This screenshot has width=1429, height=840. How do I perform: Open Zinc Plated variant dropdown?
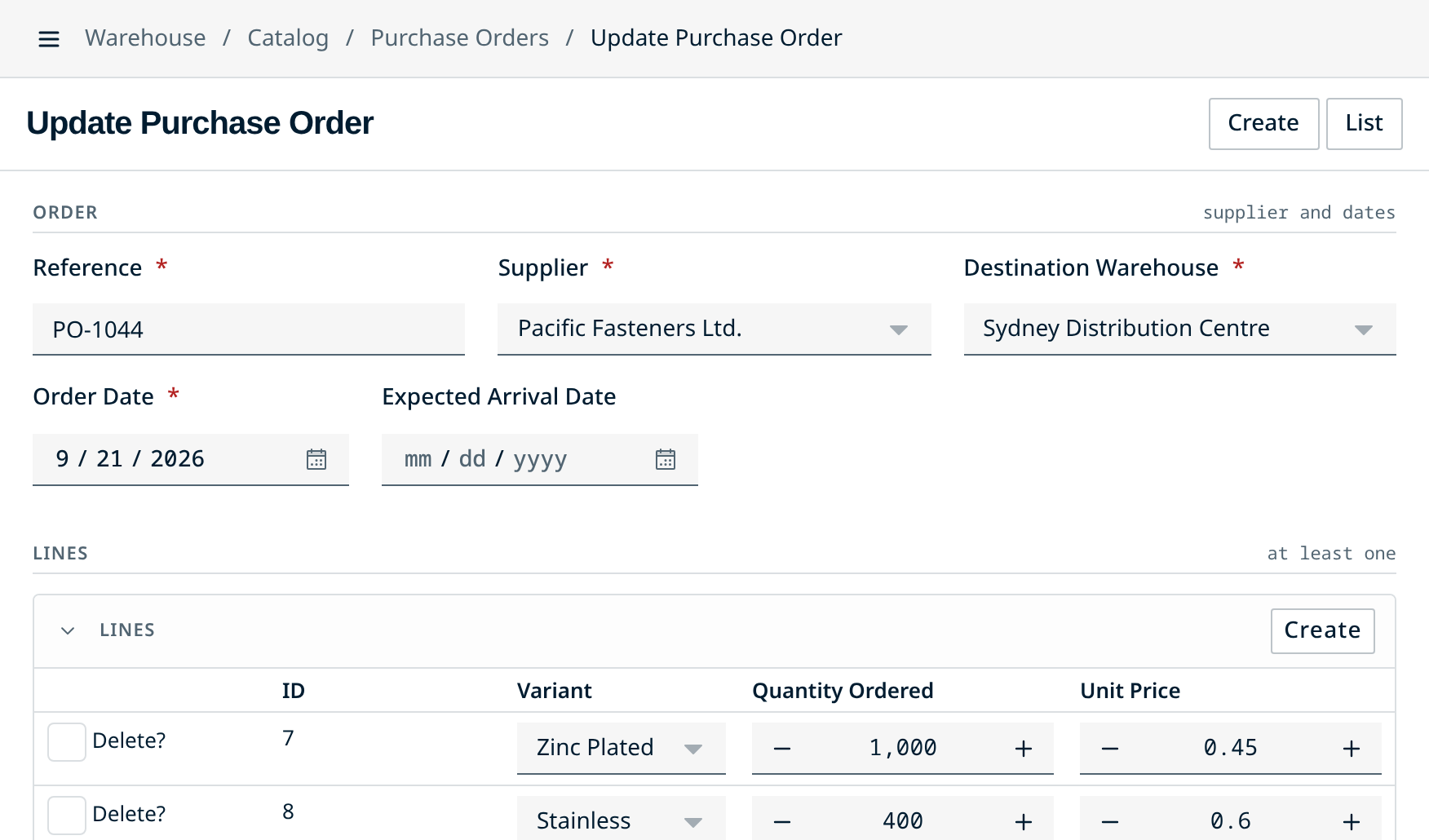(x=622, y=748)
